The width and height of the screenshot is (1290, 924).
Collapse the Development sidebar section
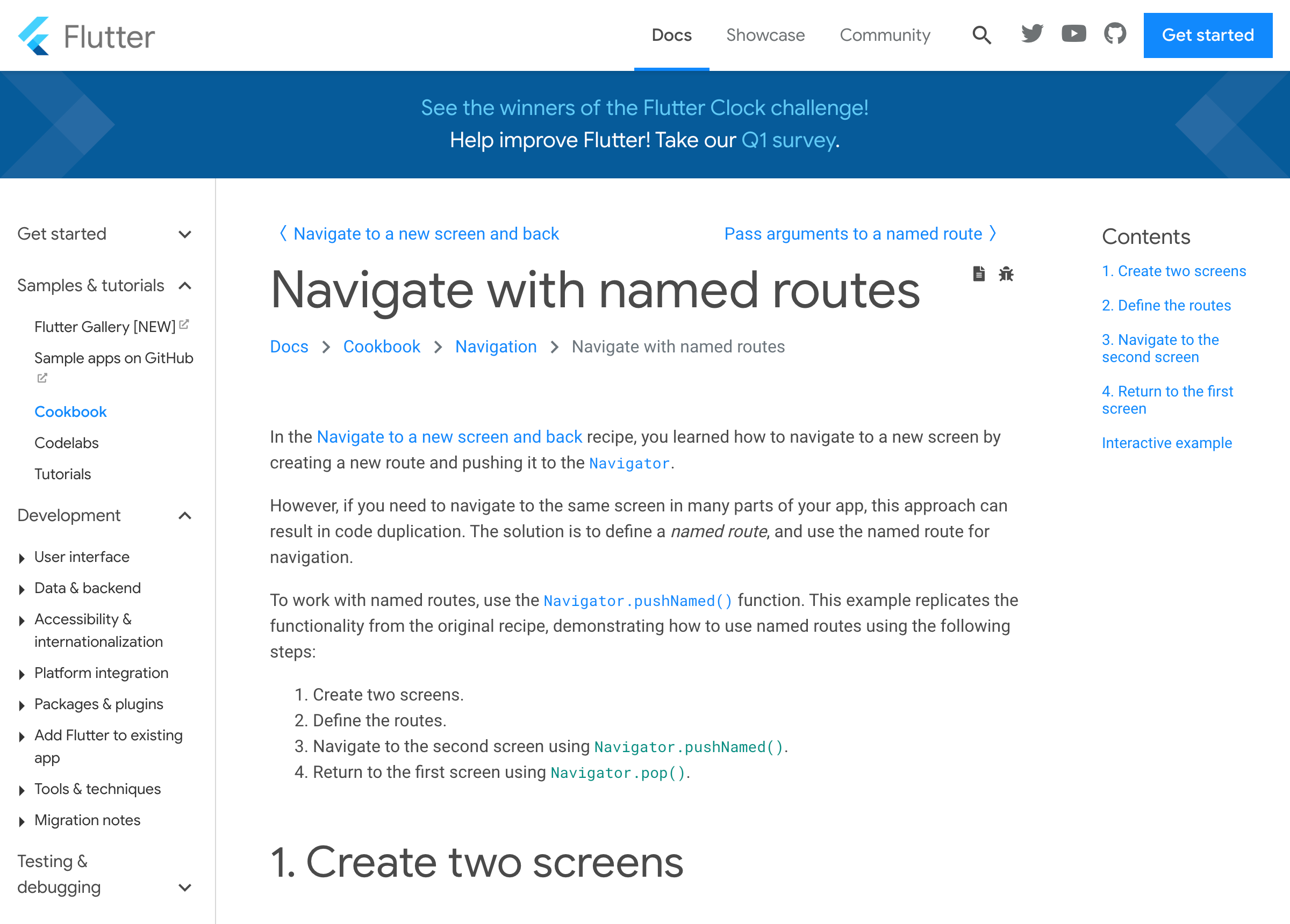(x=185, y=516)
